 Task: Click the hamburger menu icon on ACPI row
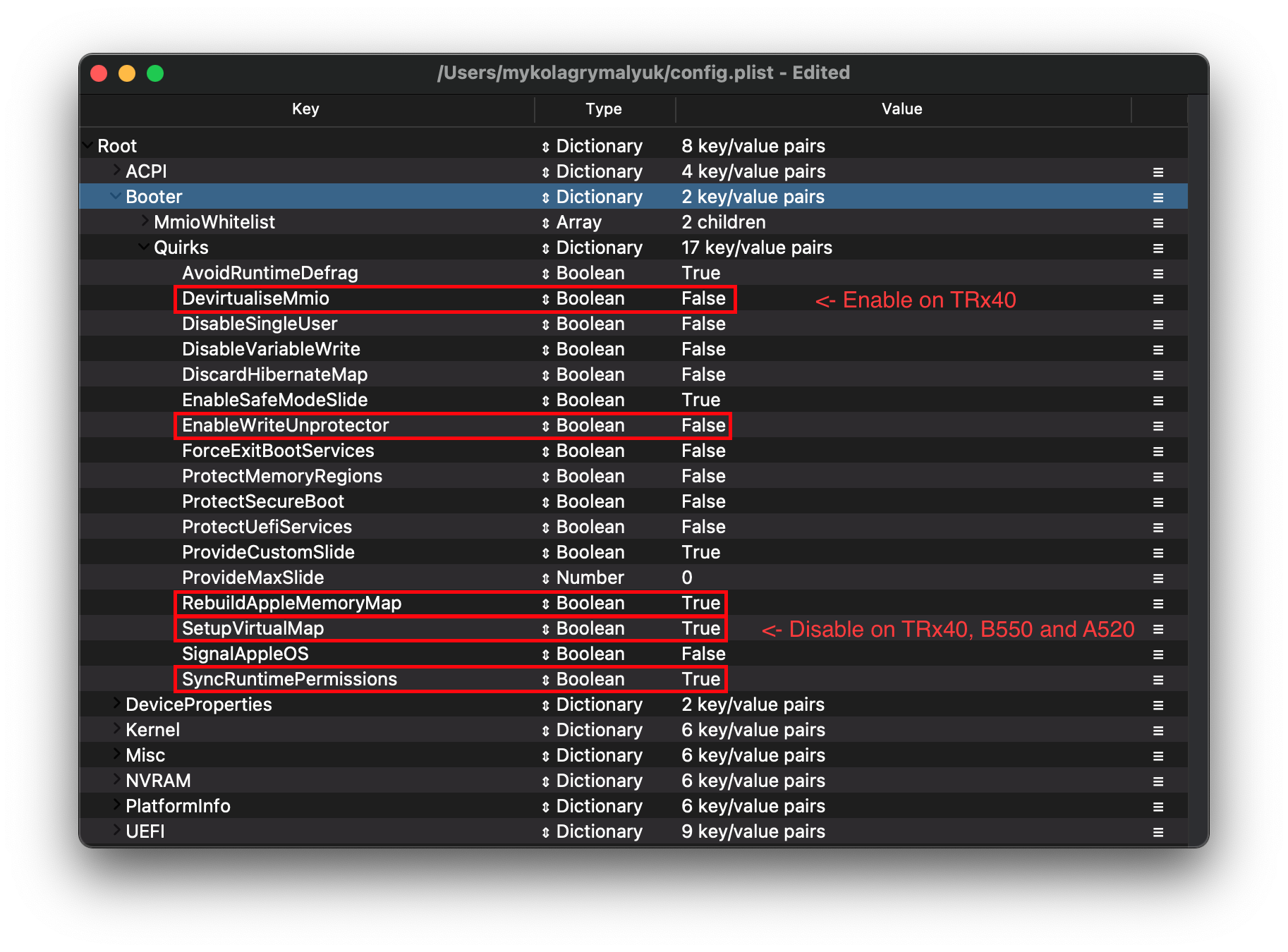click(x=1158, y=172)
